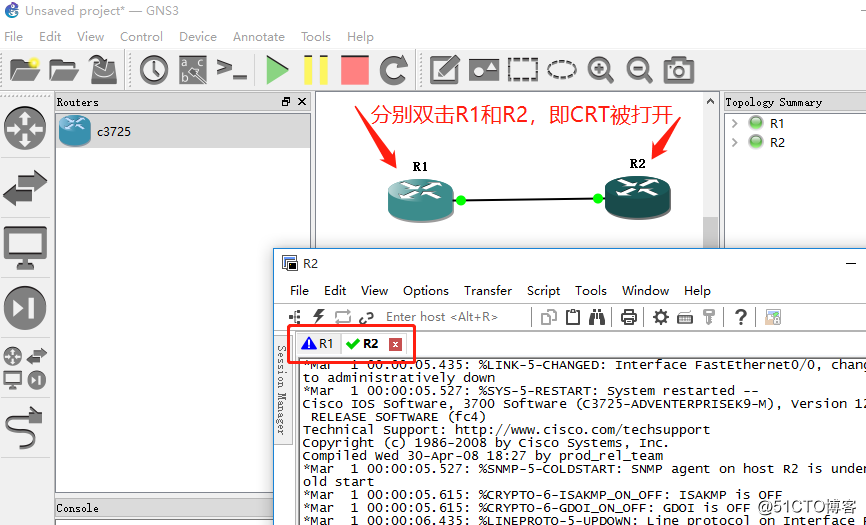Viewport: 866px width, 525px height.
Task: Click SecureCRT Copy icon
Action: 548,317
